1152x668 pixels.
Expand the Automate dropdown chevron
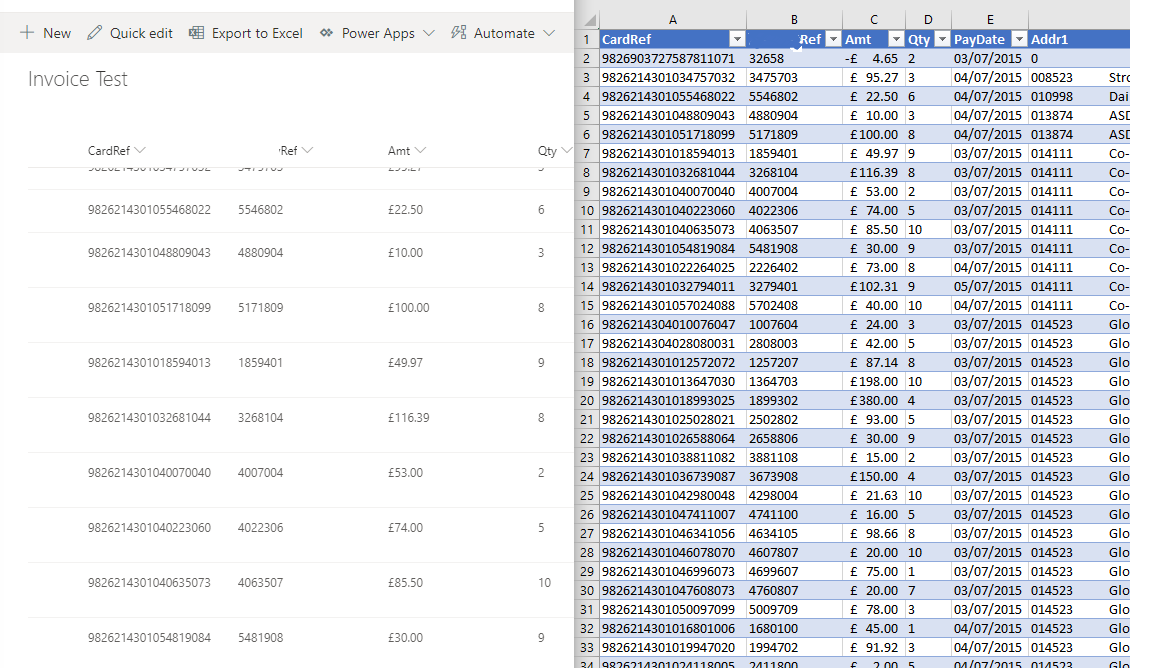549,33
